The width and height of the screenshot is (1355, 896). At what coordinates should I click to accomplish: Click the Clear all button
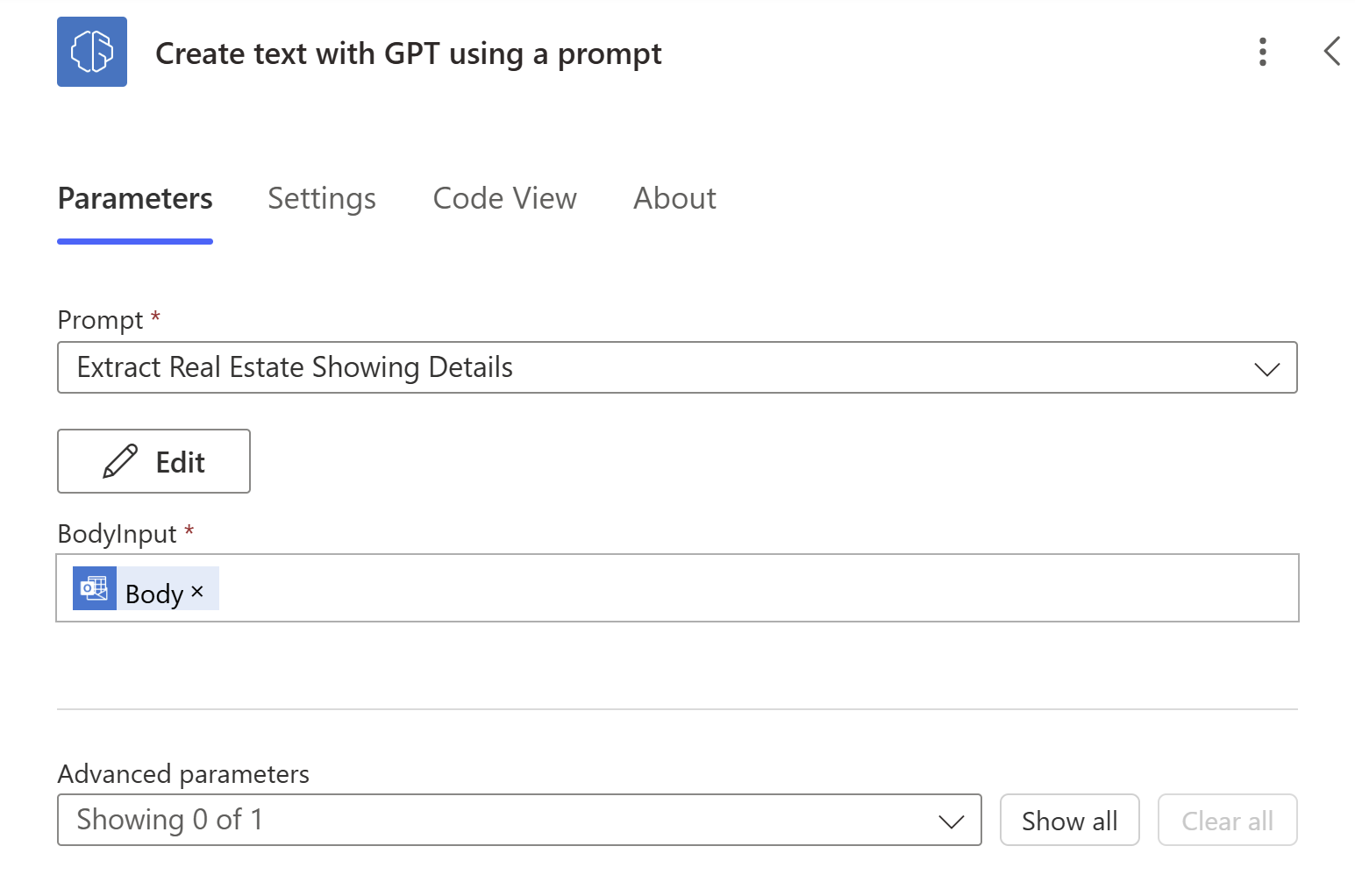click(x=1226, y=821)
